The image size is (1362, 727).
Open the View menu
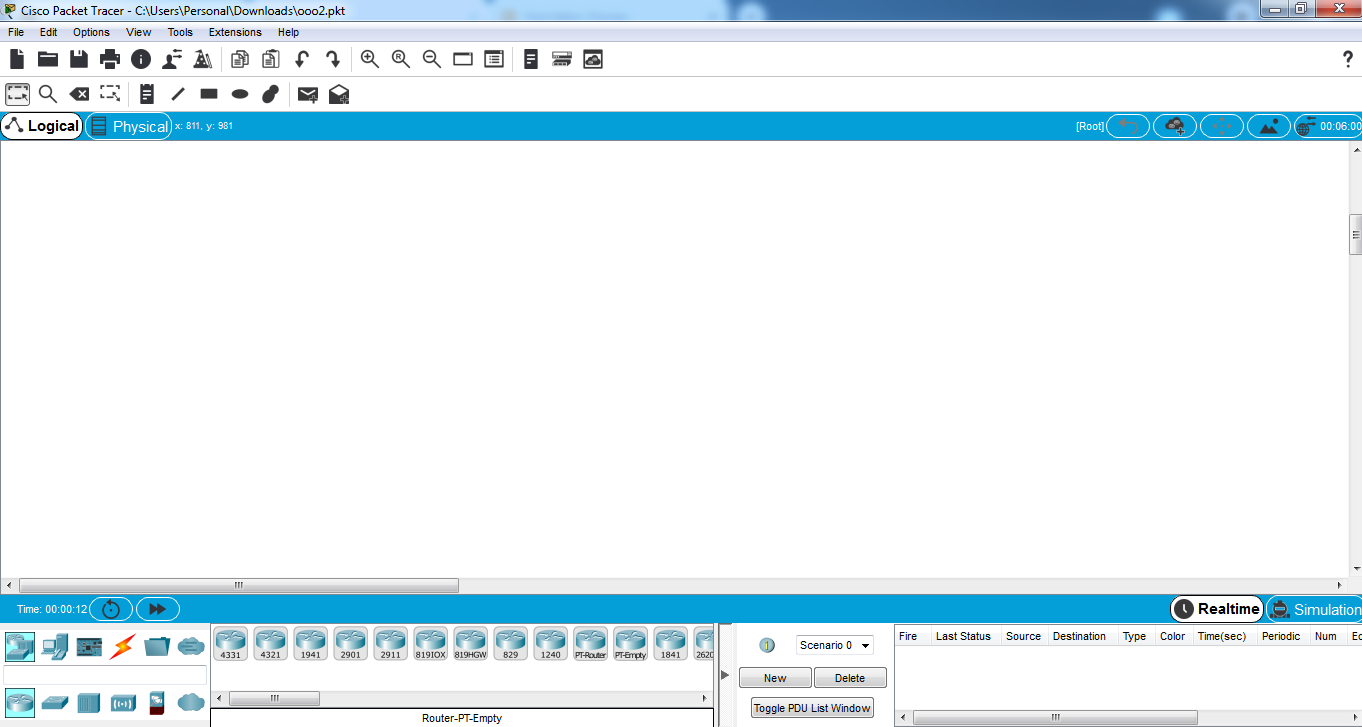pos(139,32)
